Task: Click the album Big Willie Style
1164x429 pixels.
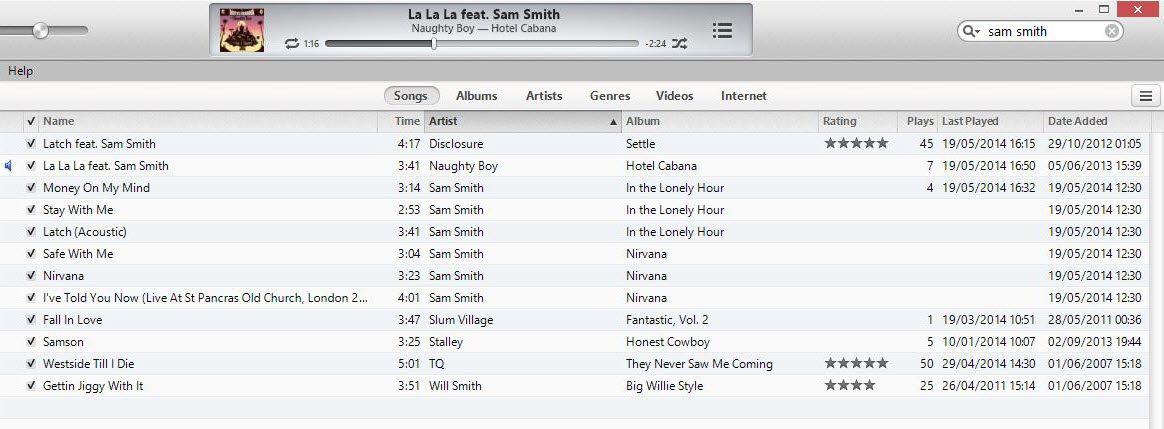Action: [664, 386]
